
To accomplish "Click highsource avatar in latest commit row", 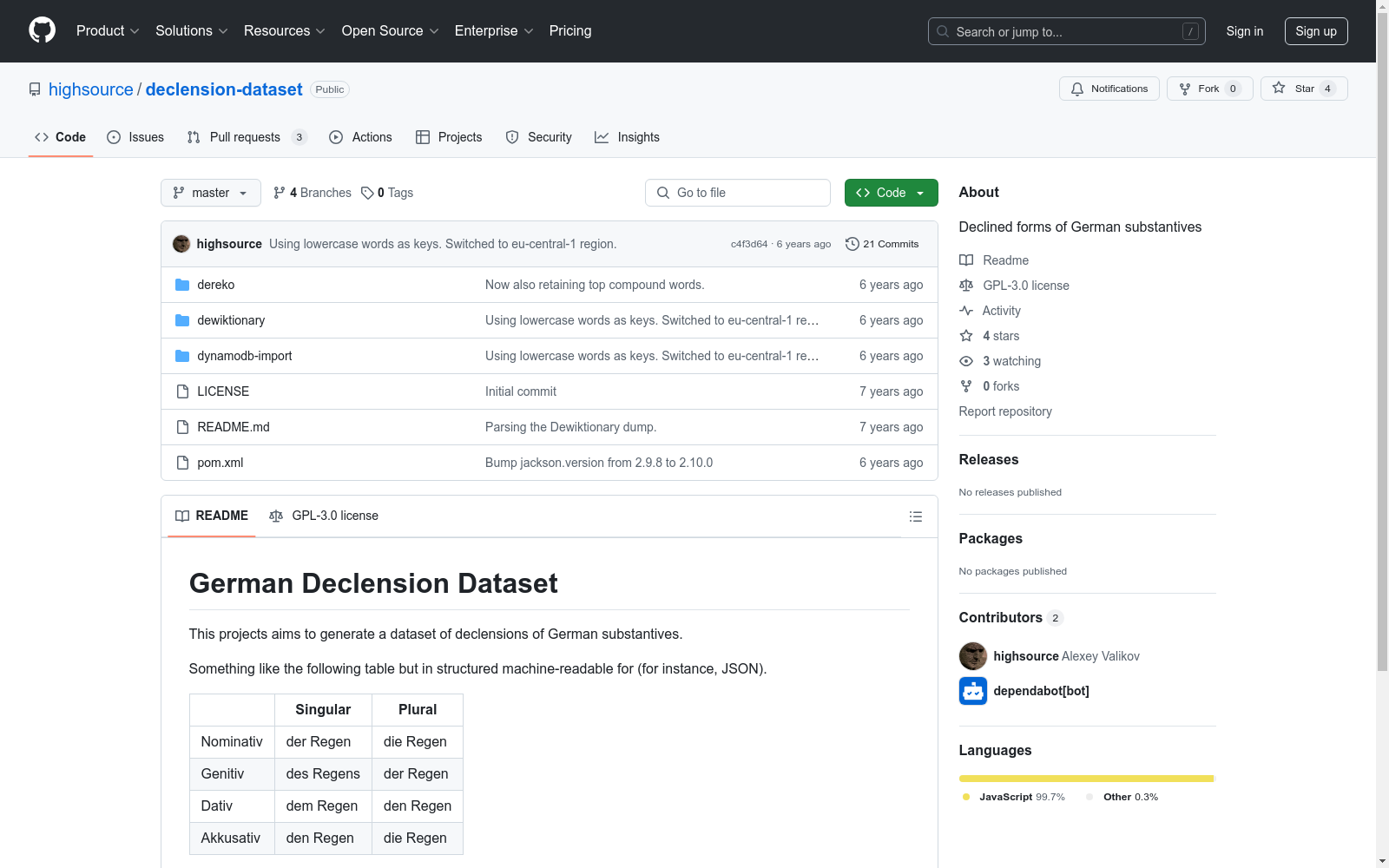I will click(181, 244).
